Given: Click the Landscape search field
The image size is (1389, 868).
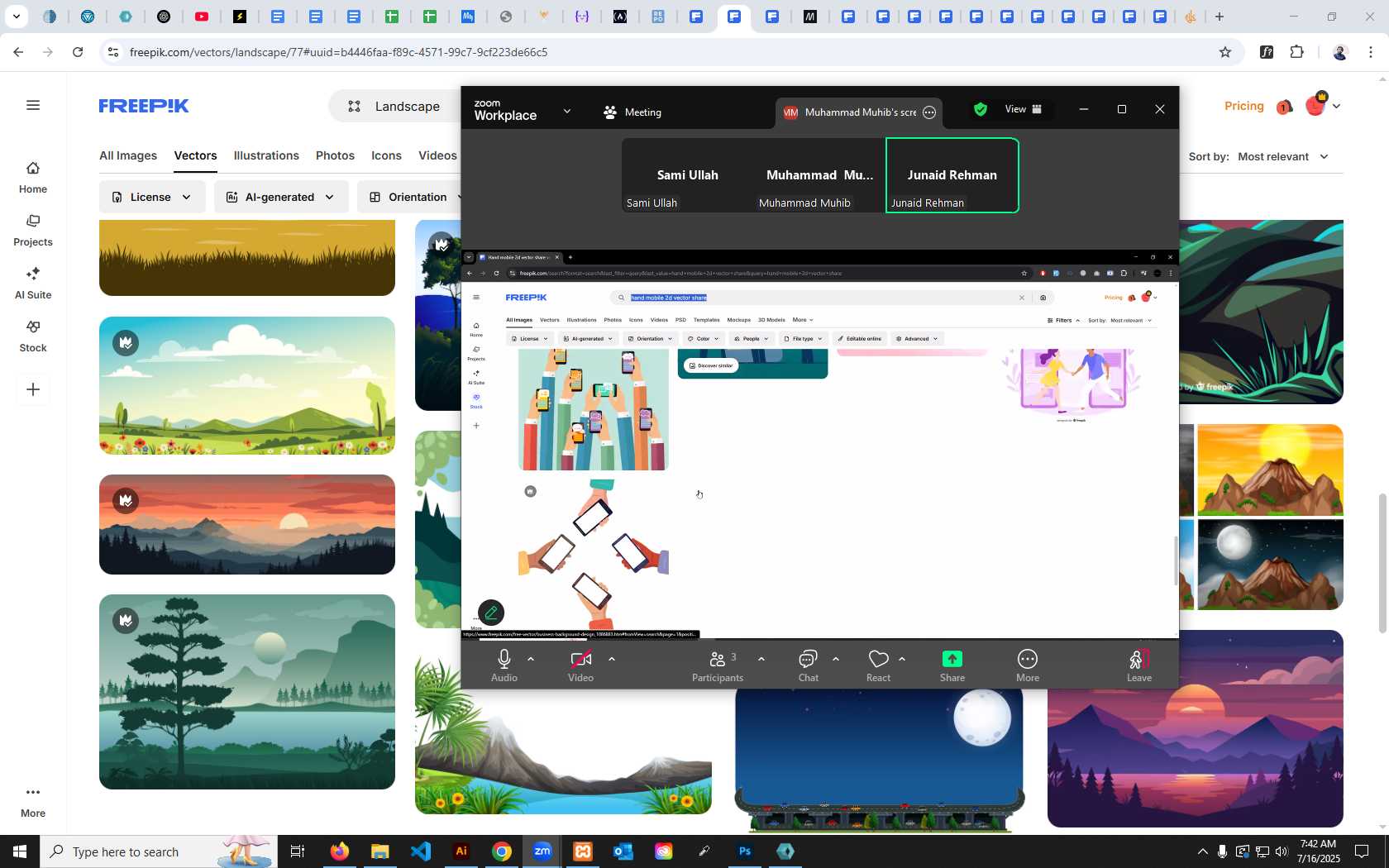Looking at the screenshot, I should pyautogui.click(x=395, y=106).
